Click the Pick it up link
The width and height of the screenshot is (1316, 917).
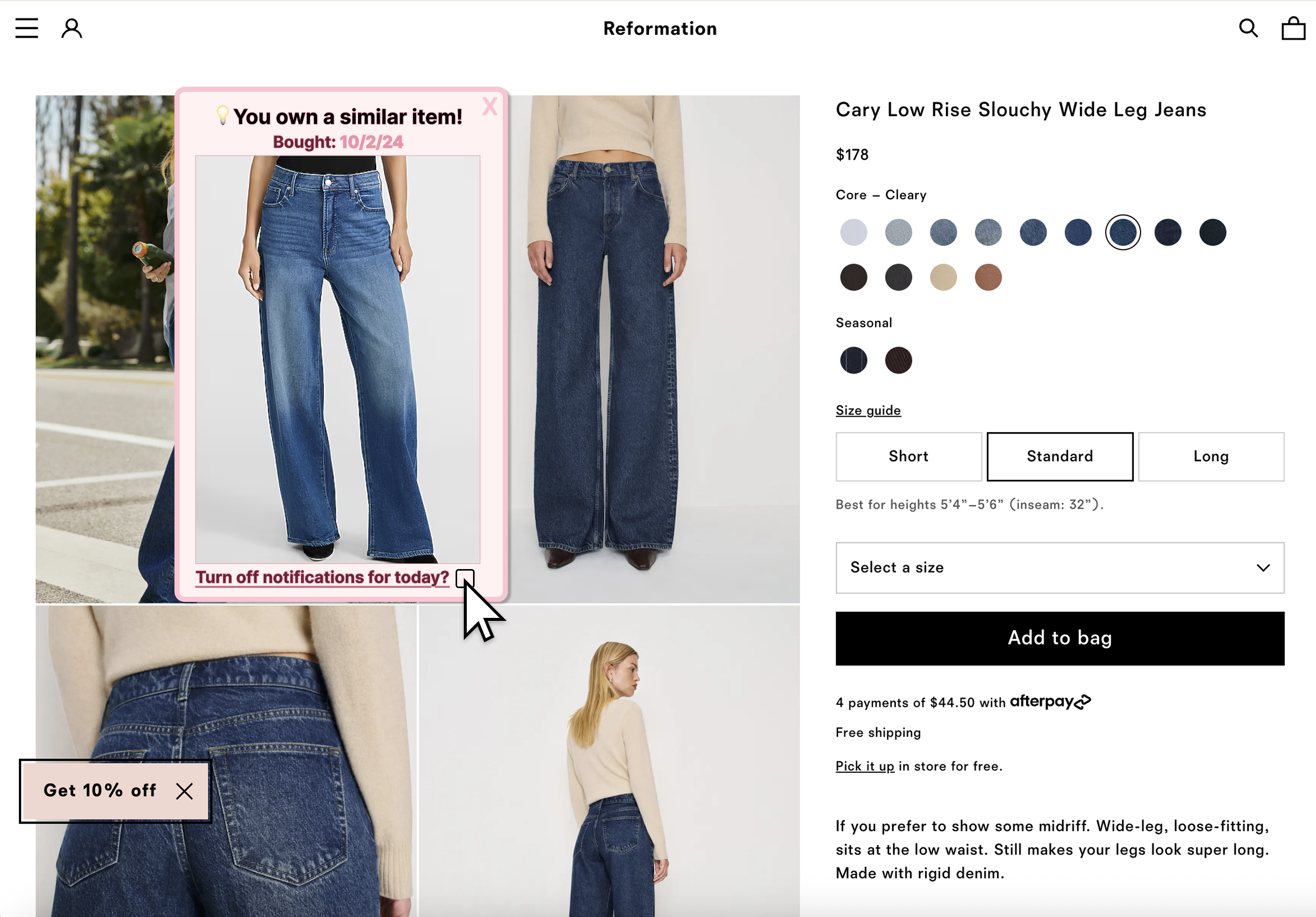tap(865, 766)
